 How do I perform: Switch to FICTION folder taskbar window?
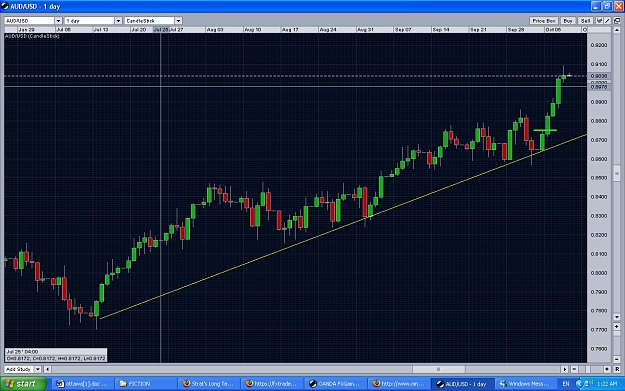146,384
